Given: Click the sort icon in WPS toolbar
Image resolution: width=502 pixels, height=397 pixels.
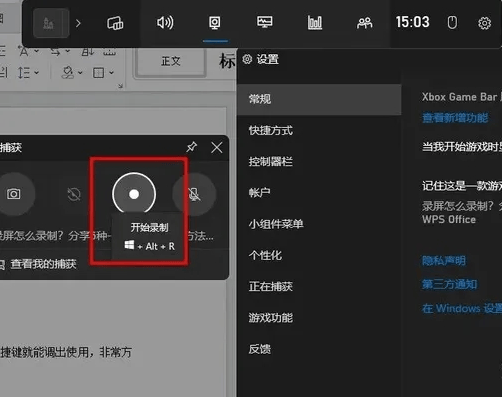Looking at the screenshot, I should [88, 52].
